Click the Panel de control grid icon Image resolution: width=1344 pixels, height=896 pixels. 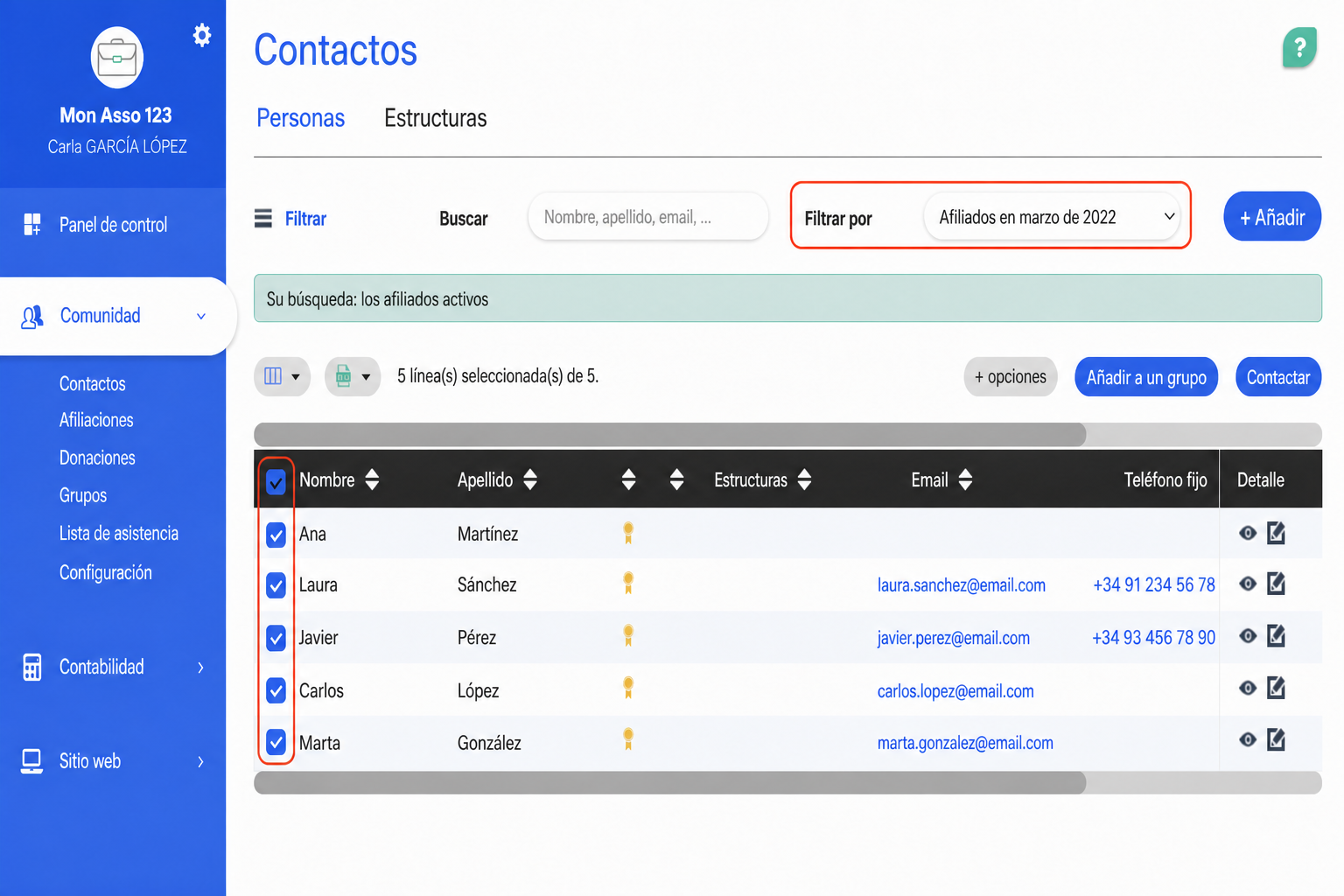[x=32, y=225]
